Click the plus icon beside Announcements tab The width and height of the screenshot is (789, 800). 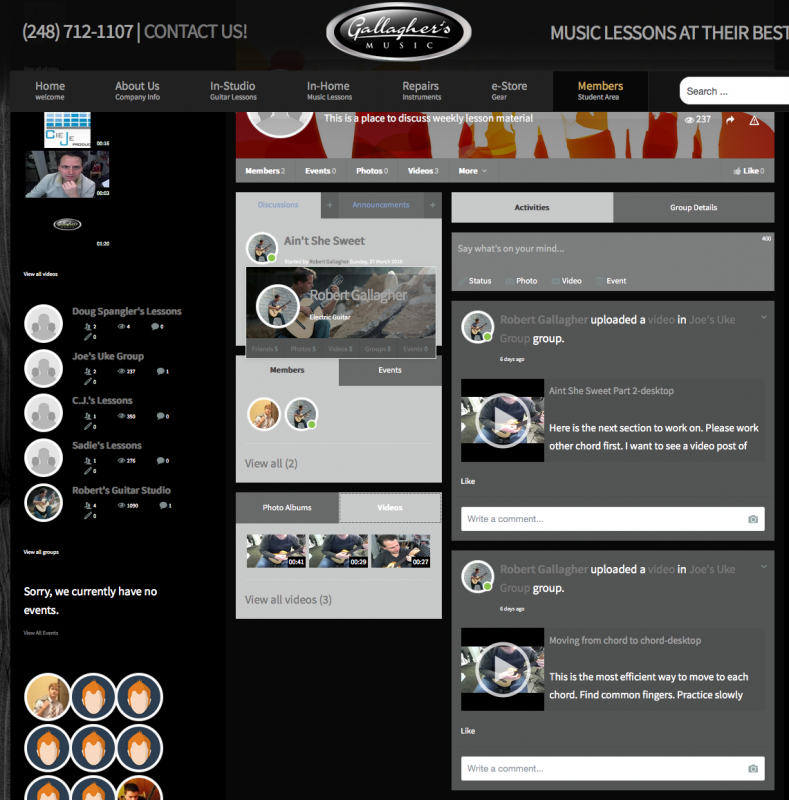pyautogui.click(x=432, y=205)
